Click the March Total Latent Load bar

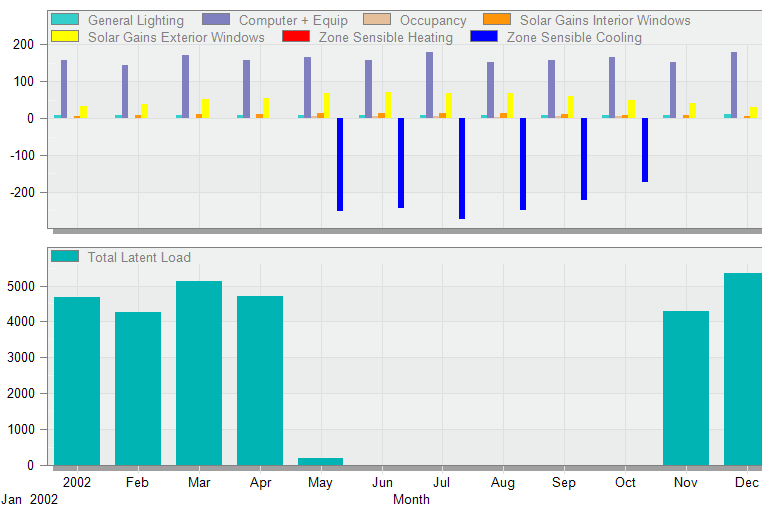(x=199, y=373)
